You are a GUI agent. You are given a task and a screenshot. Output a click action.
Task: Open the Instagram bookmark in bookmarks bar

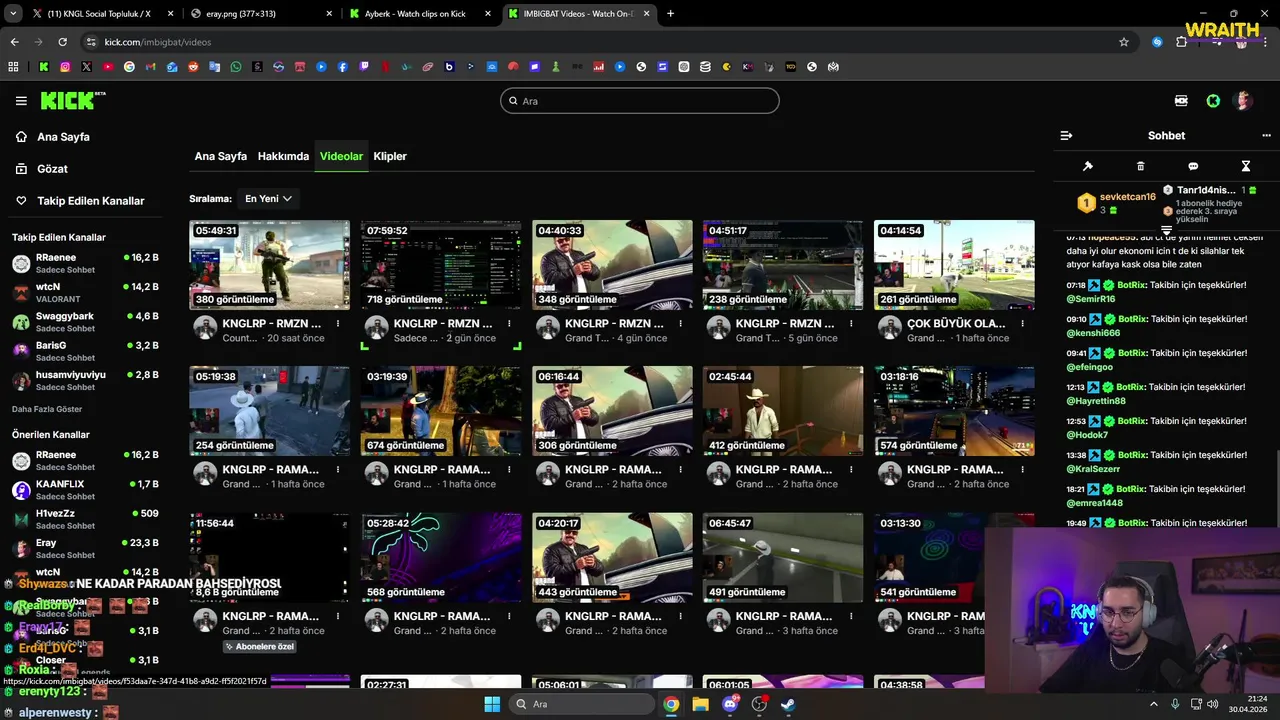tap(65, 67)
